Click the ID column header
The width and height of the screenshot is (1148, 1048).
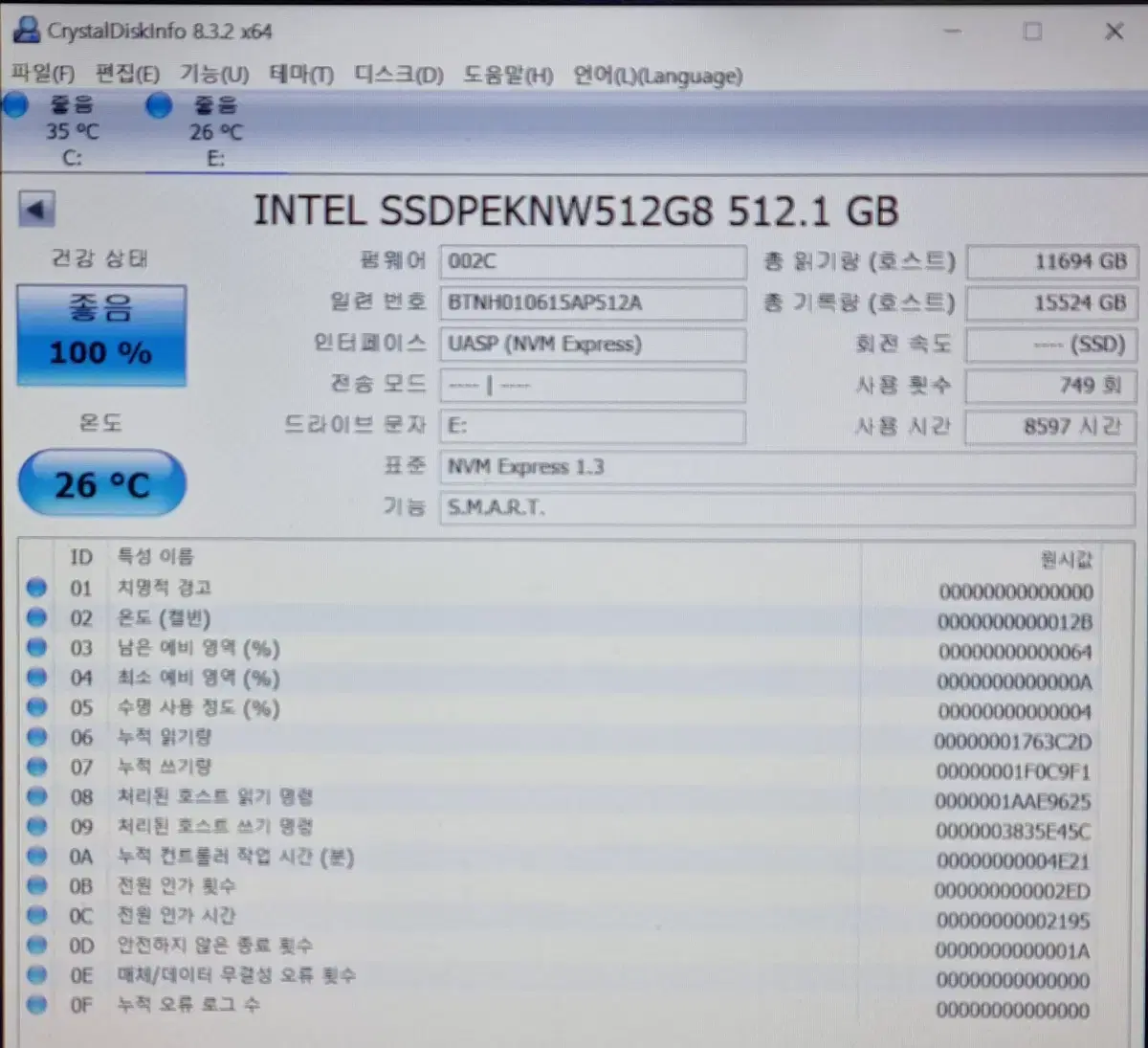81,557
